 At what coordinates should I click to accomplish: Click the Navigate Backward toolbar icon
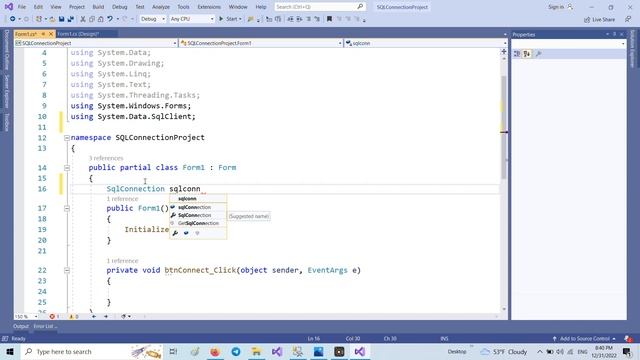[x=13, y=19]
